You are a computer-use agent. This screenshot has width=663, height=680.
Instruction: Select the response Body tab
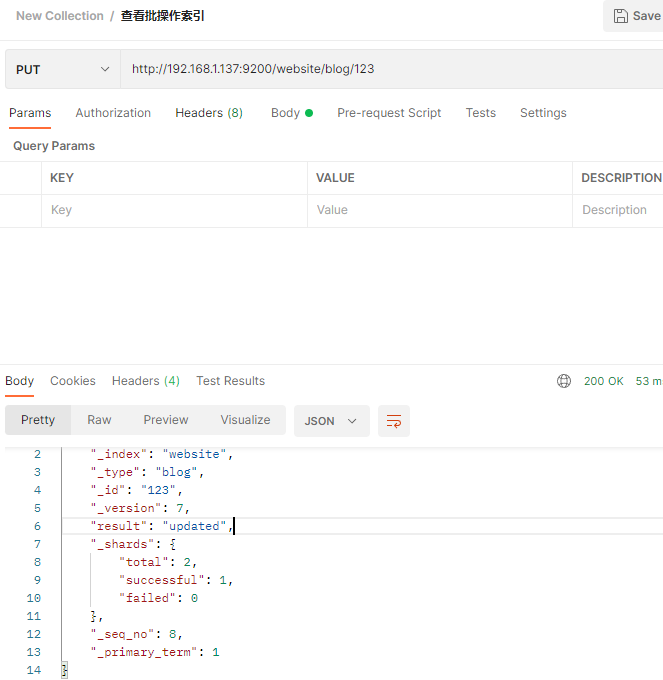pyautogui.click(x=20, y=381)
